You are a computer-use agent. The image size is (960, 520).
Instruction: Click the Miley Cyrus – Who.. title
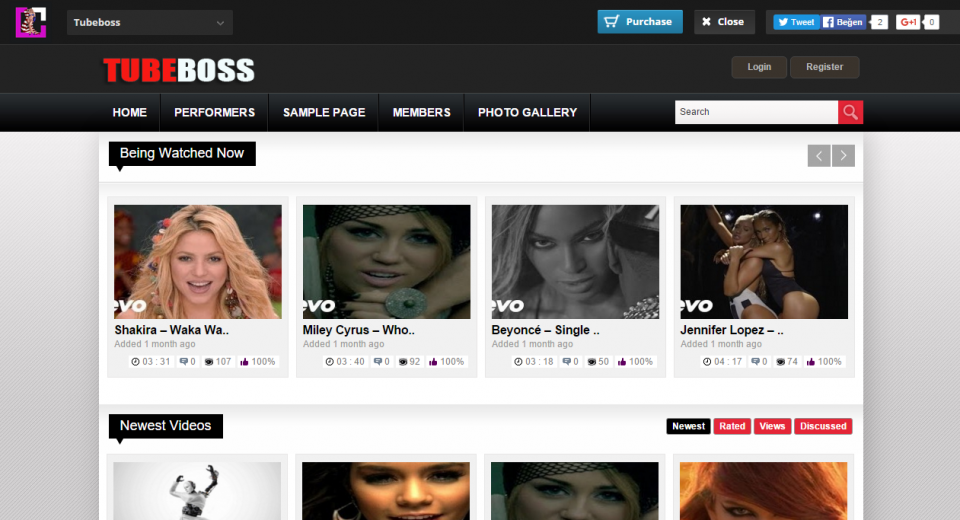point(359,330)
